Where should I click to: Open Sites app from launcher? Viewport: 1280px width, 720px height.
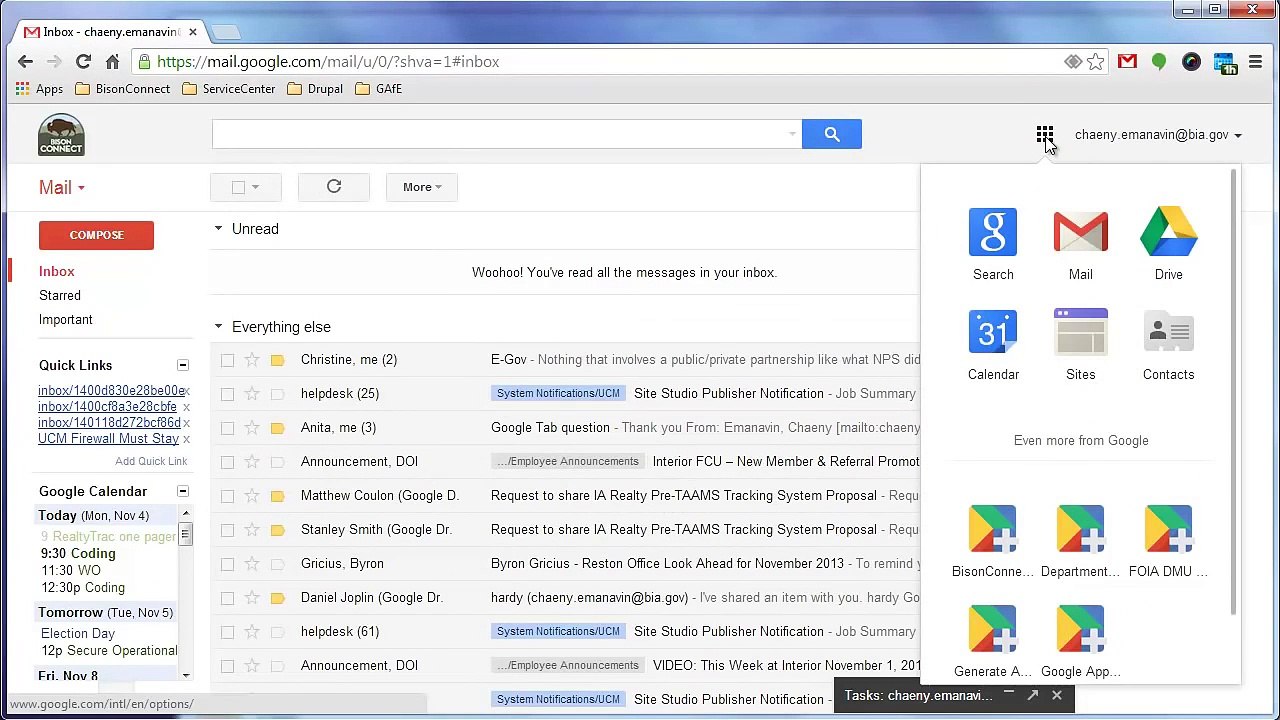pos(1080,344)
